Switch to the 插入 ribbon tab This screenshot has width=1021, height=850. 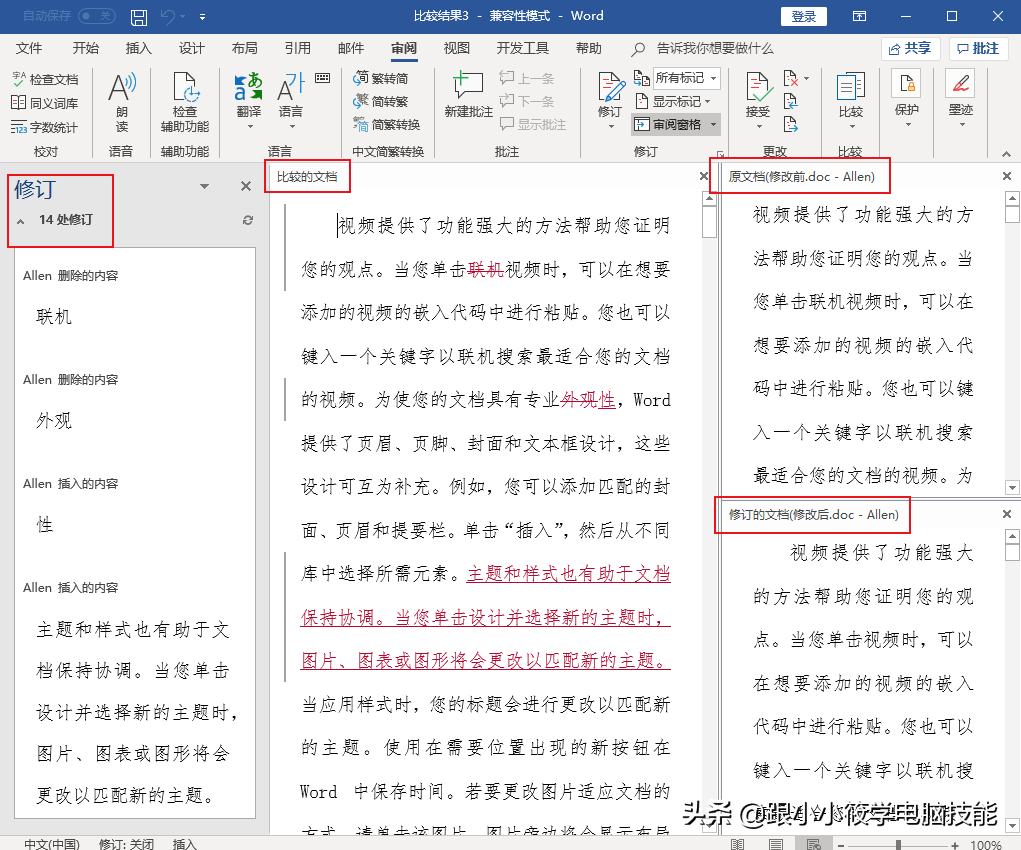point(138,48)
